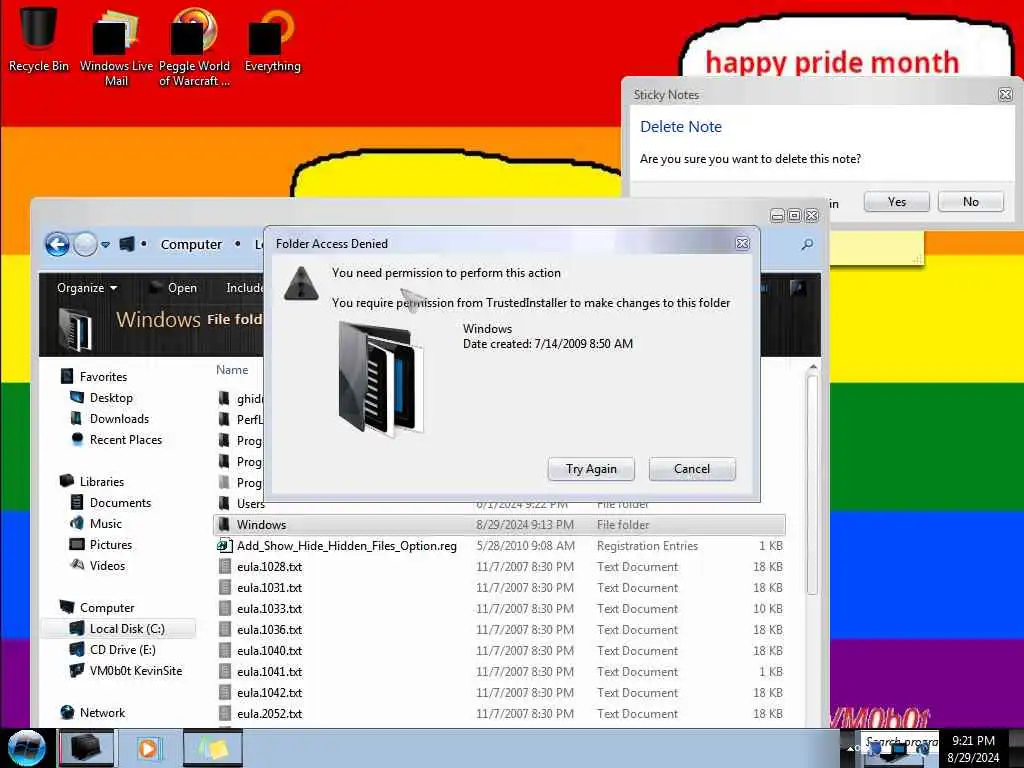Select file eula.1042.txt
The height and width of the screenshot is (768, 1024).
click(x=500, y=692)
